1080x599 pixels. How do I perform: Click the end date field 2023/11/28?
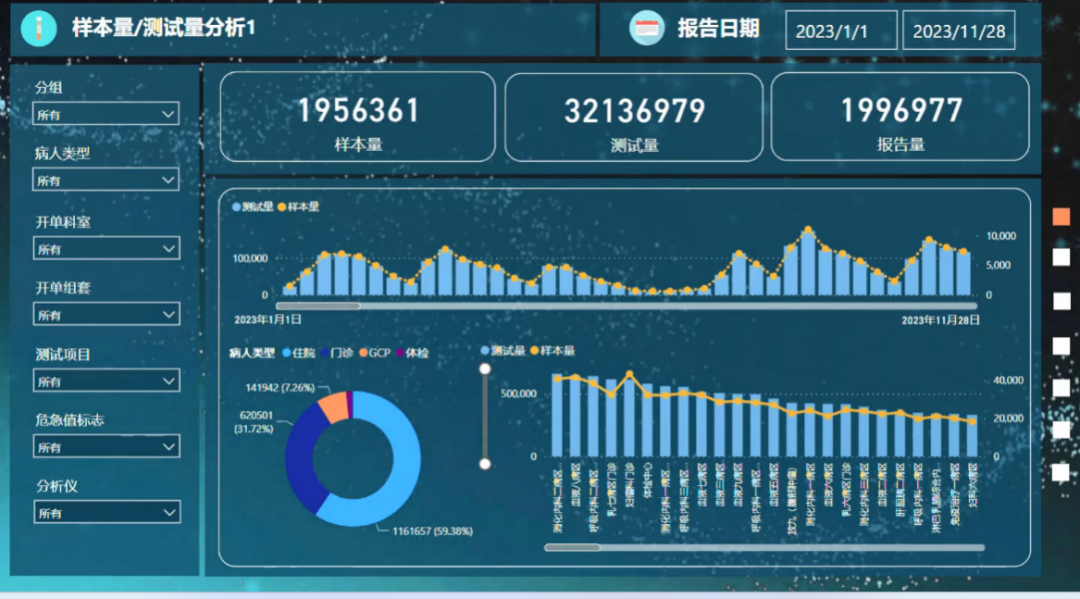(x=959, y=30)
